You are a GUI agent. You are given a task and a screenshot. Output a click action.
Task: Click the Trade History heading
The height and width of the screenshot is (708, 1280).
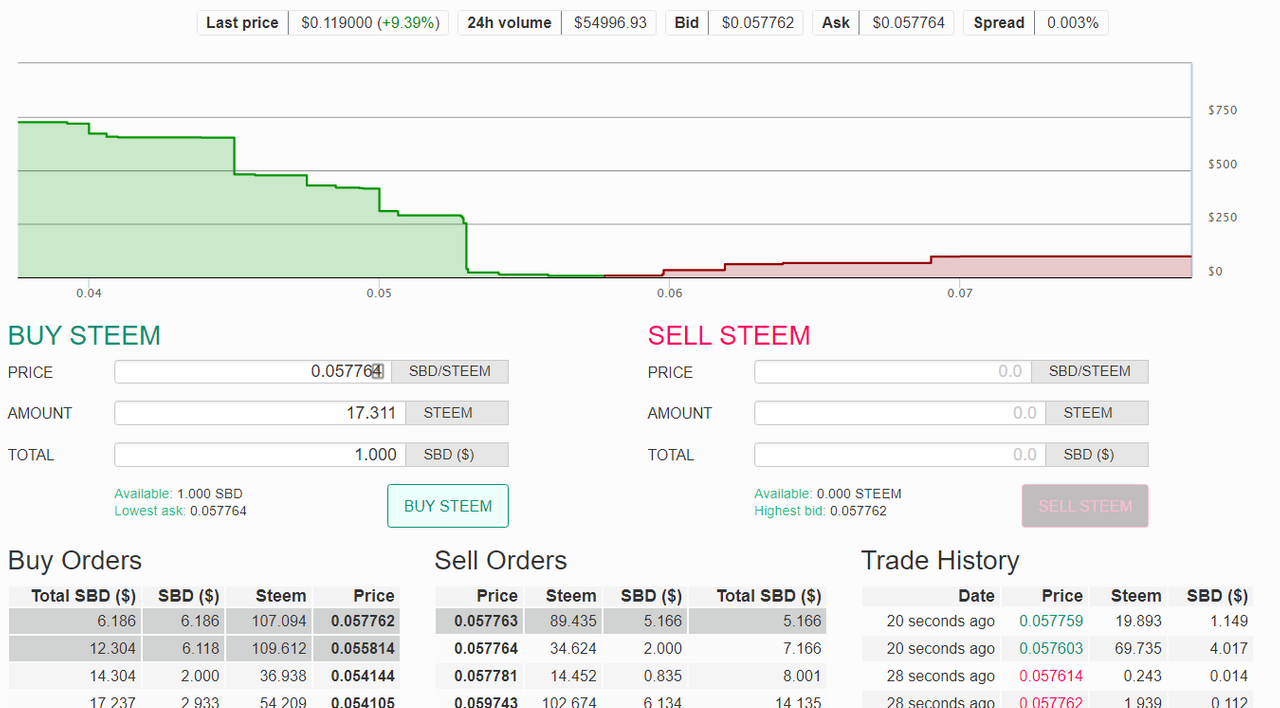[x=940, y=560]
